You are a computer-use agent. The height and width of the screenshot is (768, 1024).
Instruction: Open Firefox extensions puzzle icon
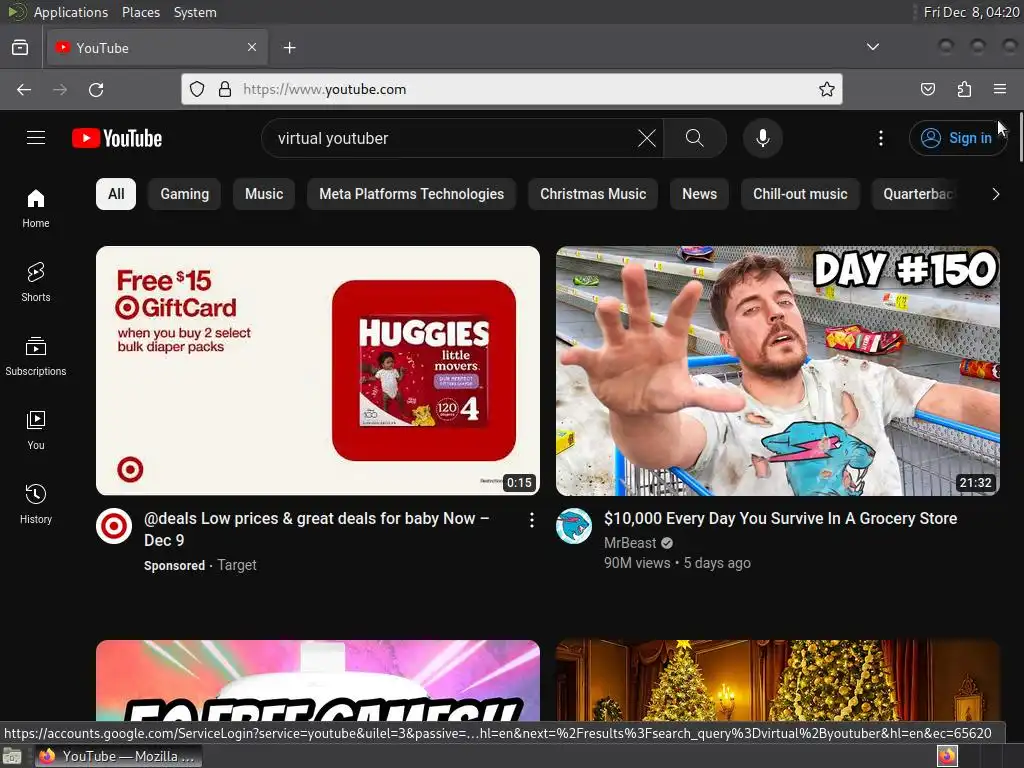pos(964,89)
